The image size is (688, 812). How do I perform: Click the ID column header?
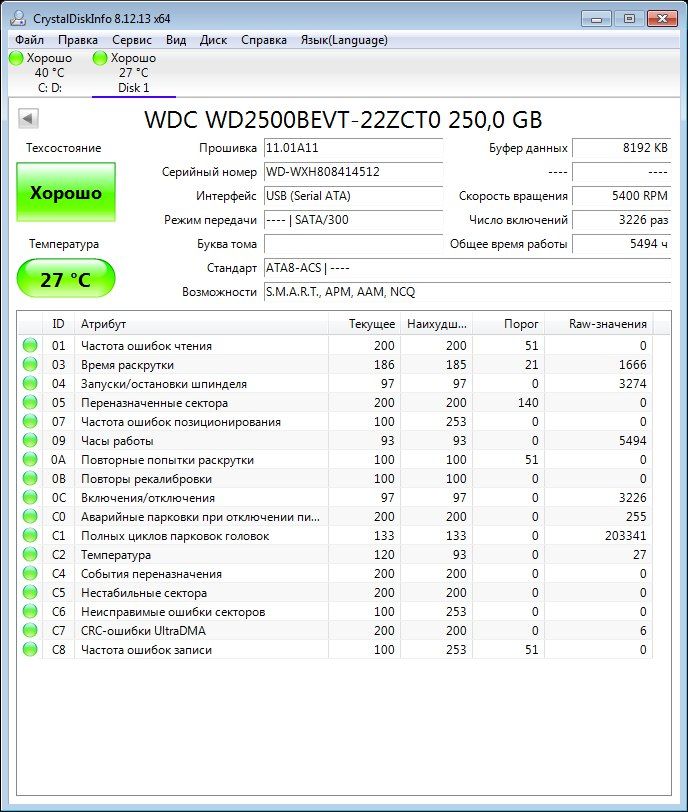(x=58, y=324)
